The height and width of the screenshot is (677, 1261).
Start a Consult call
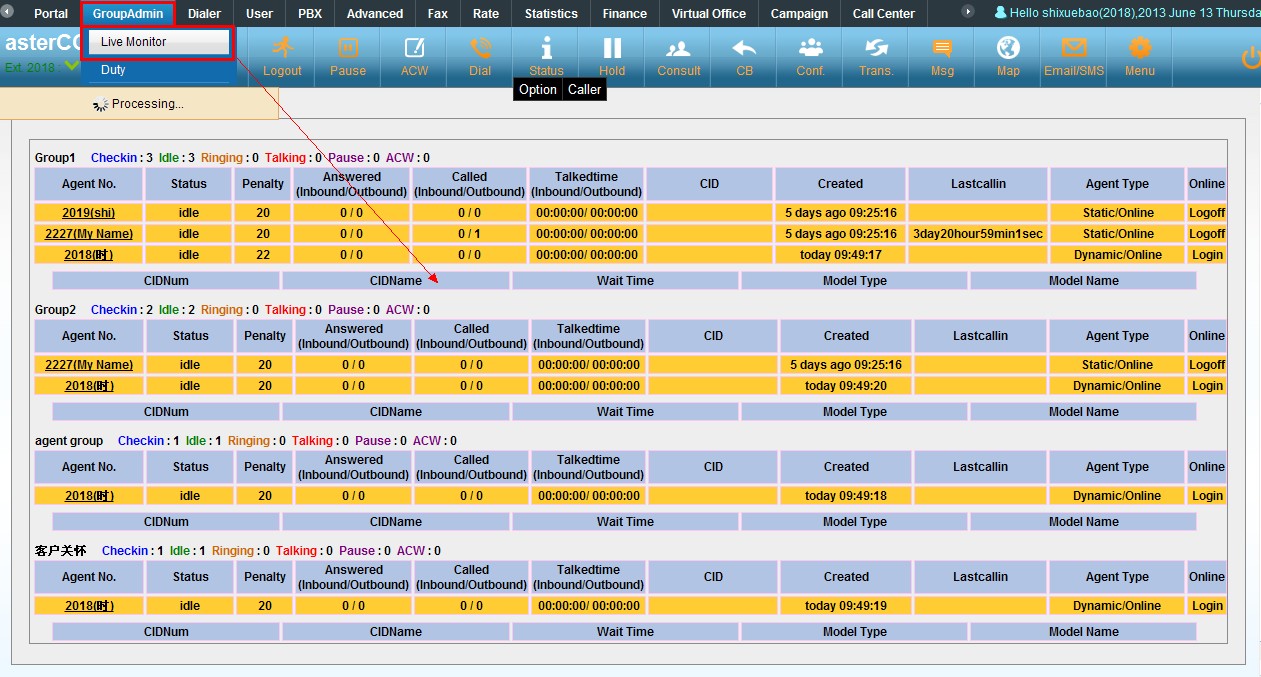(679, 56)
